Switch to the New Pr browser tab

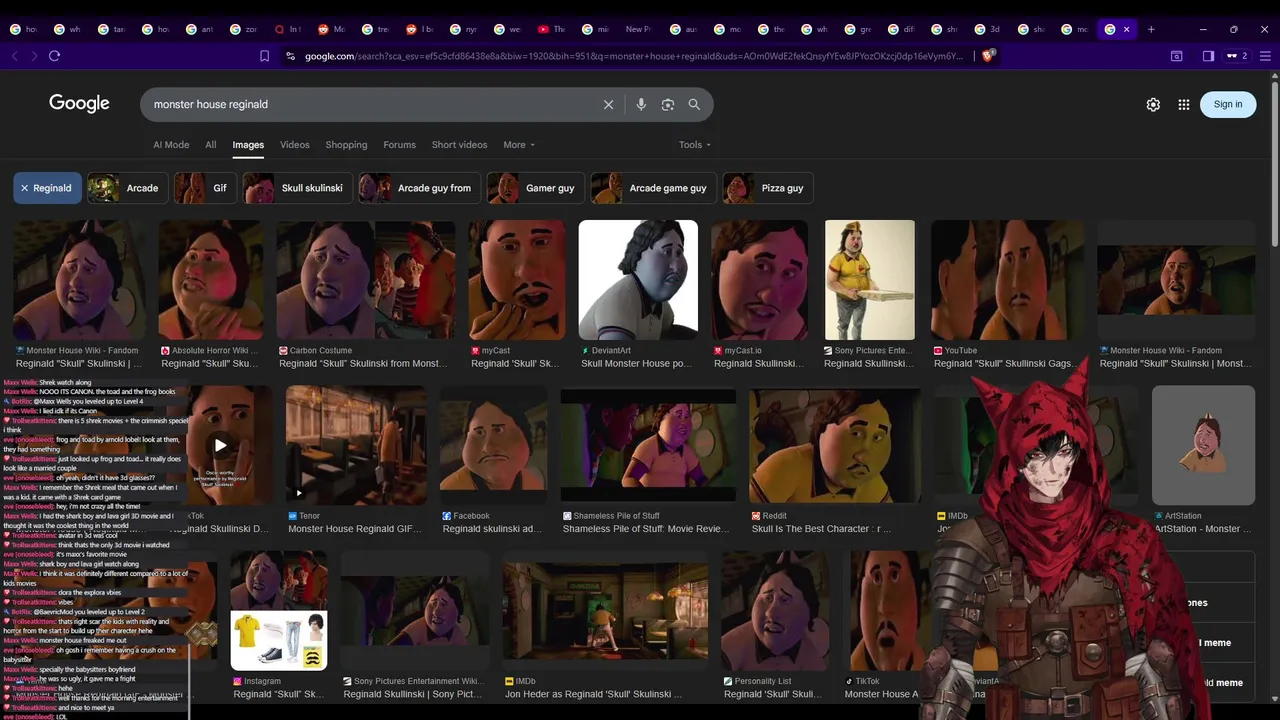636,29
